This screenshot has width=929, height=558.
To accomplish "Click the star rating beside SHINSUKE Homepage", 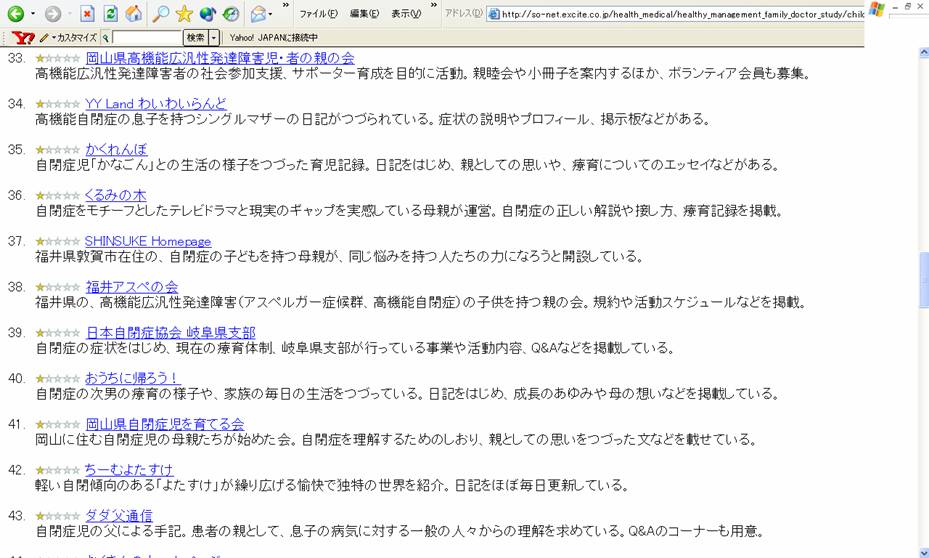I will point(57,241).
